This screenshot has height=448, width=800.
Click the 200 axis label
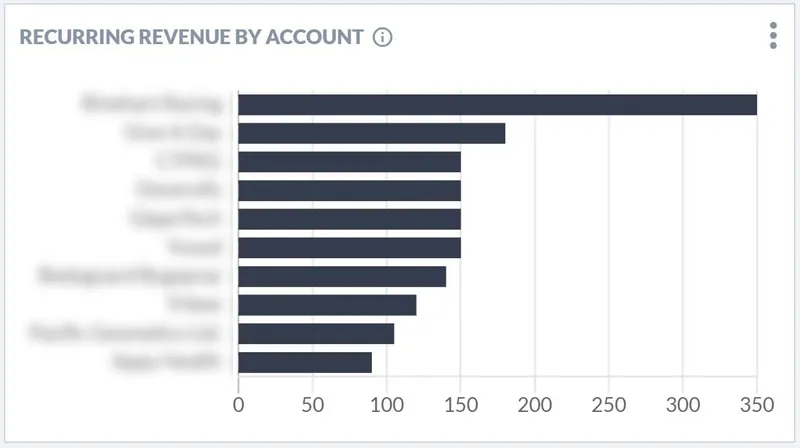pos(535,405)
